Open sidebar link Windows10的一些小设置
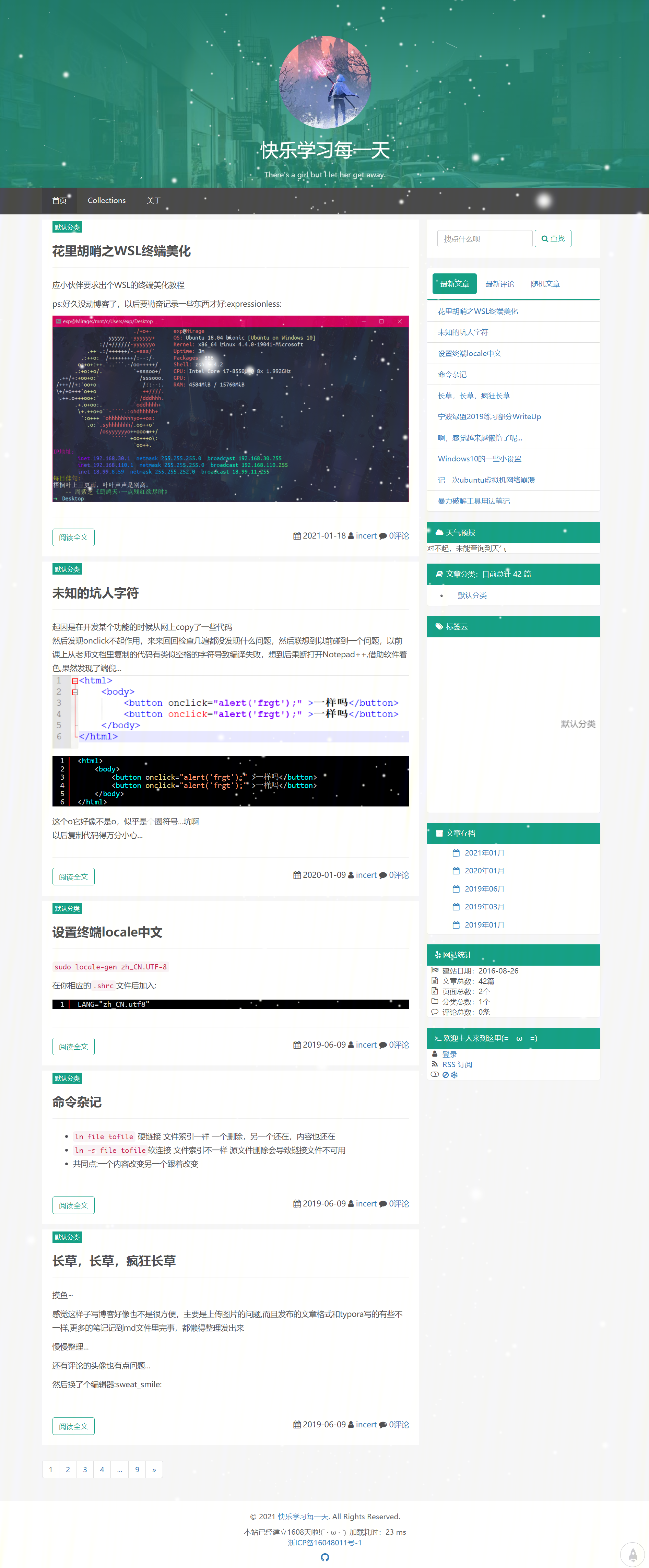Screen dimensions: 649x1568 pyautogui.click(x=479, y=458)
